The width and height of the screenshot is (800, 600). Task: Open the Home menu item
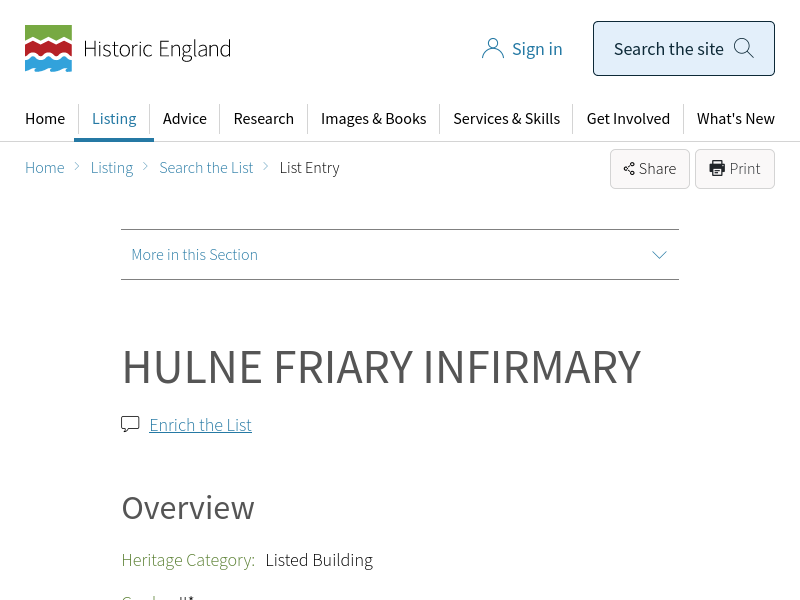click(x=45, y=118)
